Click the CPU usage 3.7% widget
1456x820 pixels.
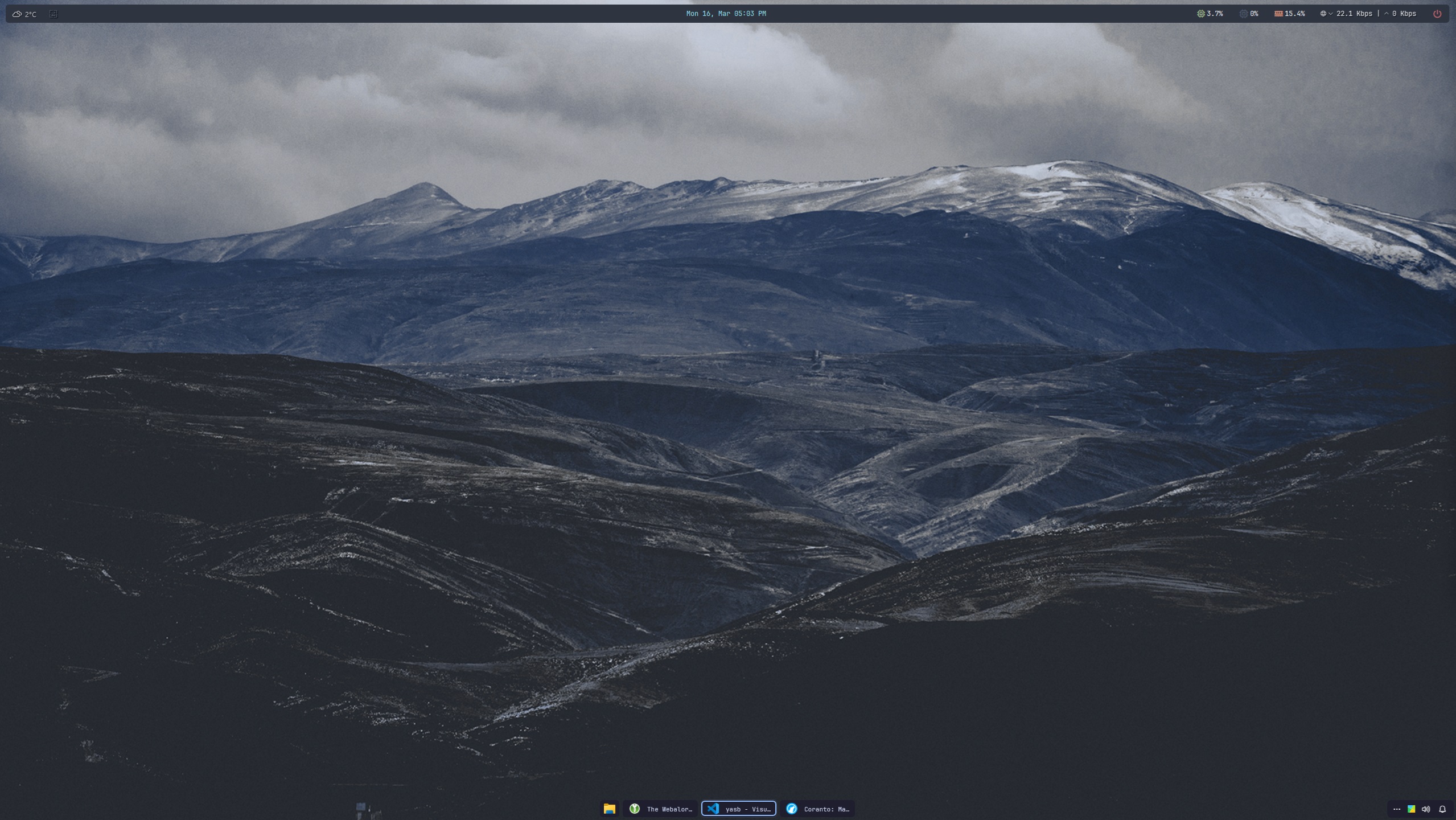coord(1210,14)
